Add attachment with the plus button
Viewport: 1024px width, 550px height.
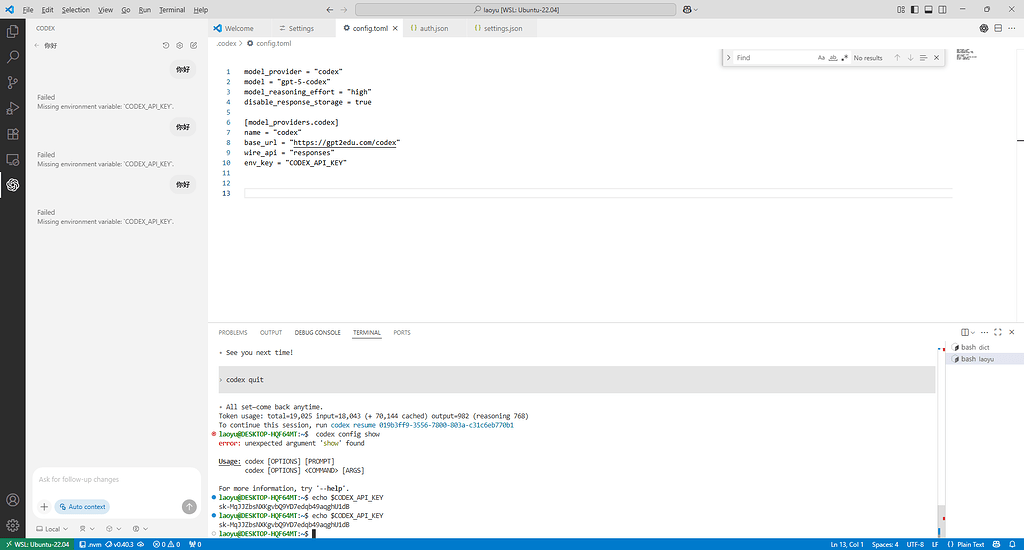coord(44,507)
